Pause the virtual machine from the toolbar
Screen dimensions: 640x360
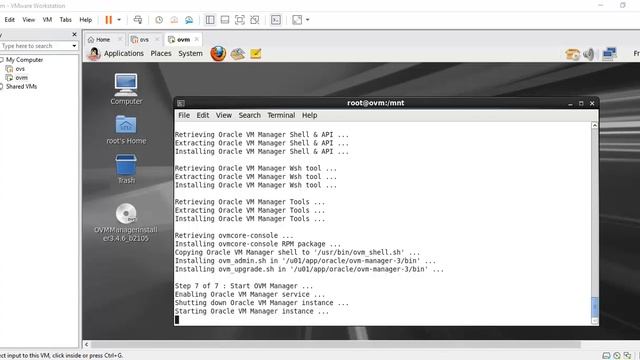pos(109,20)
